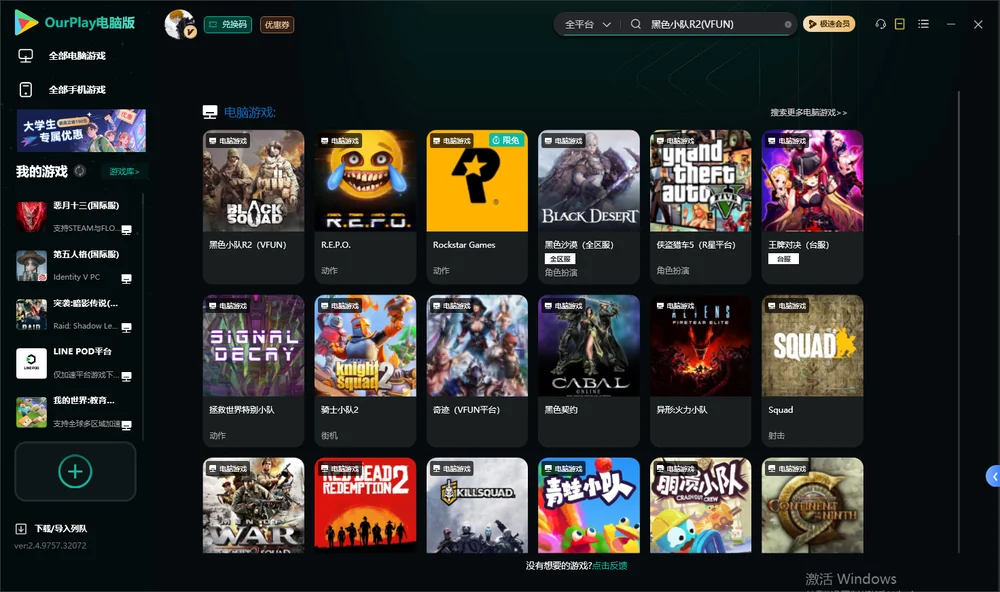Open 突袭:暗影传说 from my games
This screenshot has height=592, width=1000.
(74, 314)
